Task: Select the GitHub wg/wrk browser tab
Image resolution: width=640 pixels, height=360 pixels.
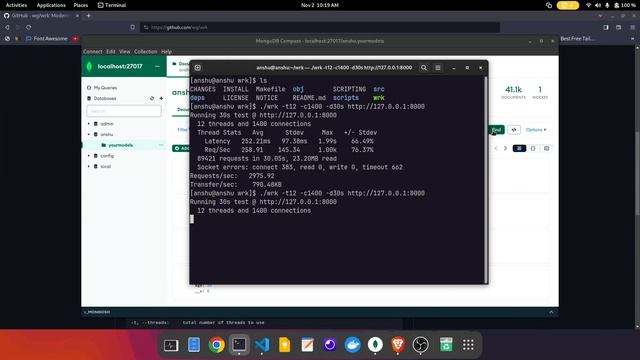Action: point(40,16)
